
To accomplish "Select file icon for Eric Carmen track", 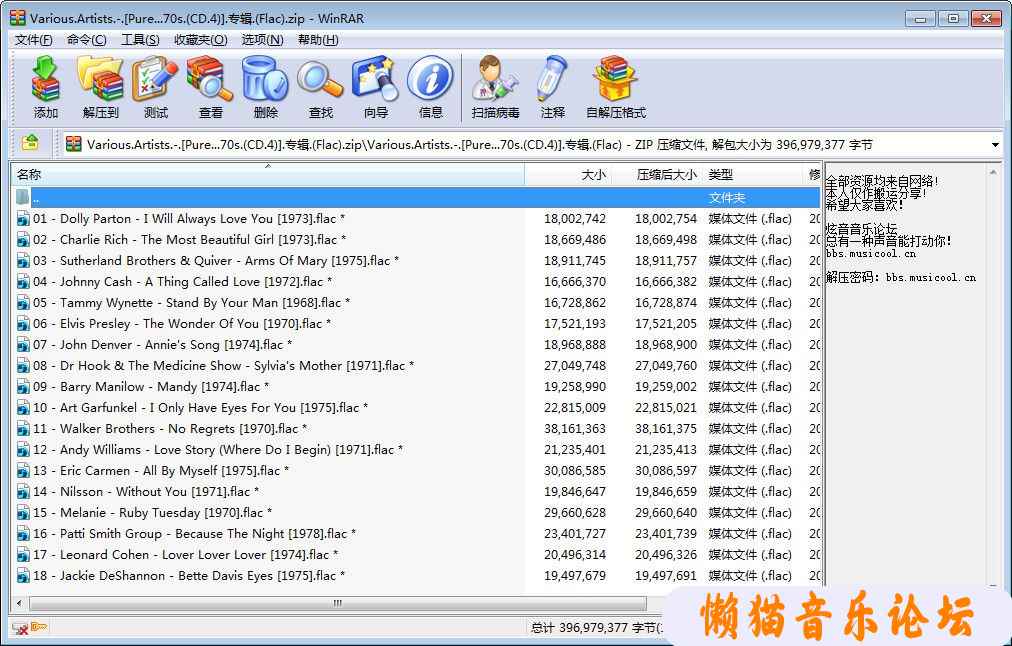I will [23, 471].
